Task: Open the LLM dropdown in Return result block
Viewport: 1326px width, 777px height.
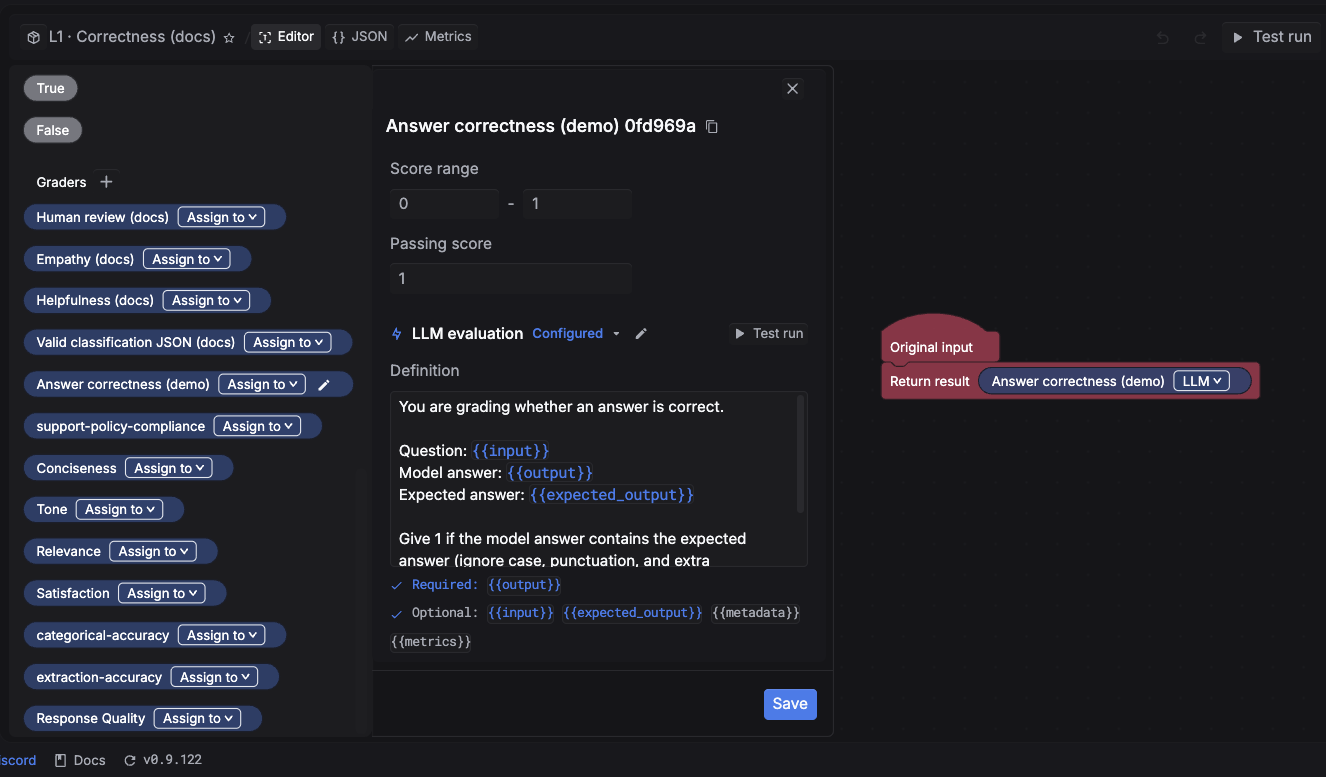Action: [1201, 381]
